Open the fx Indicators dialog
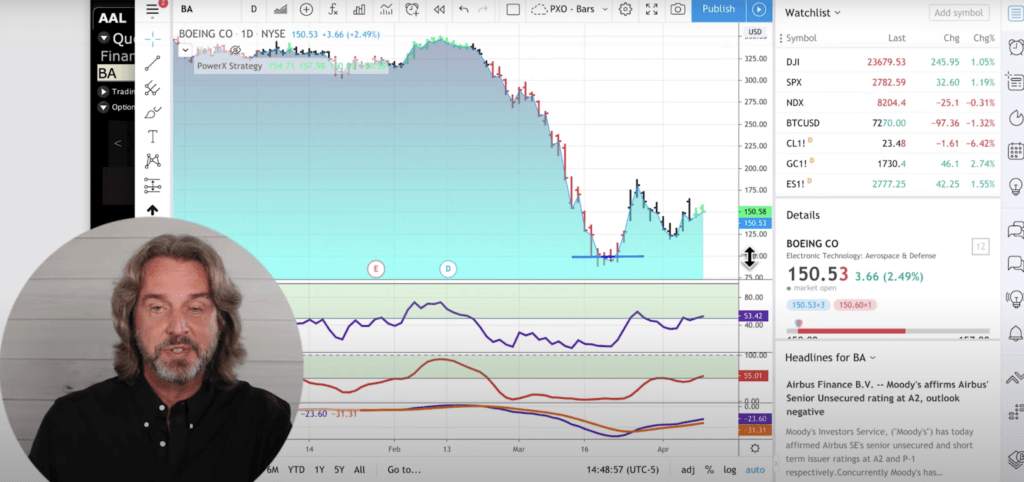 (333, 9)
